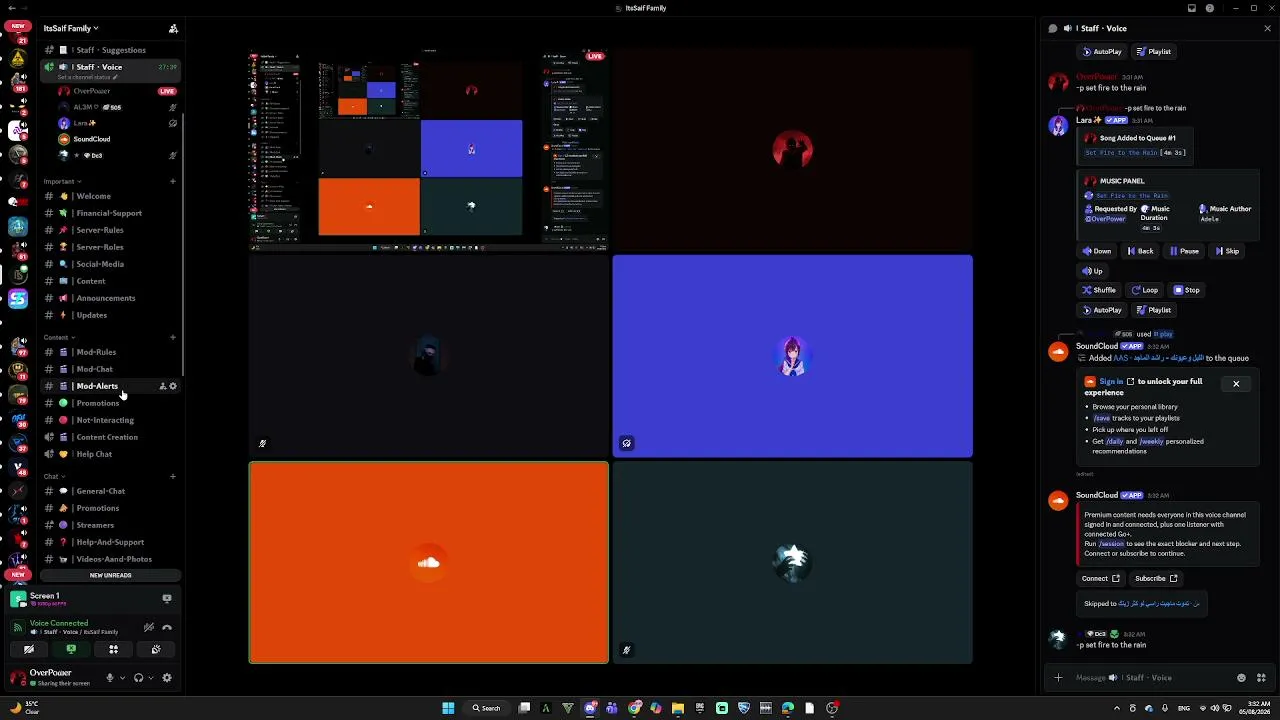This screenshot has height=720, width=1280.
Task: Select the live screen share stream tile
Action: point(428,150)
